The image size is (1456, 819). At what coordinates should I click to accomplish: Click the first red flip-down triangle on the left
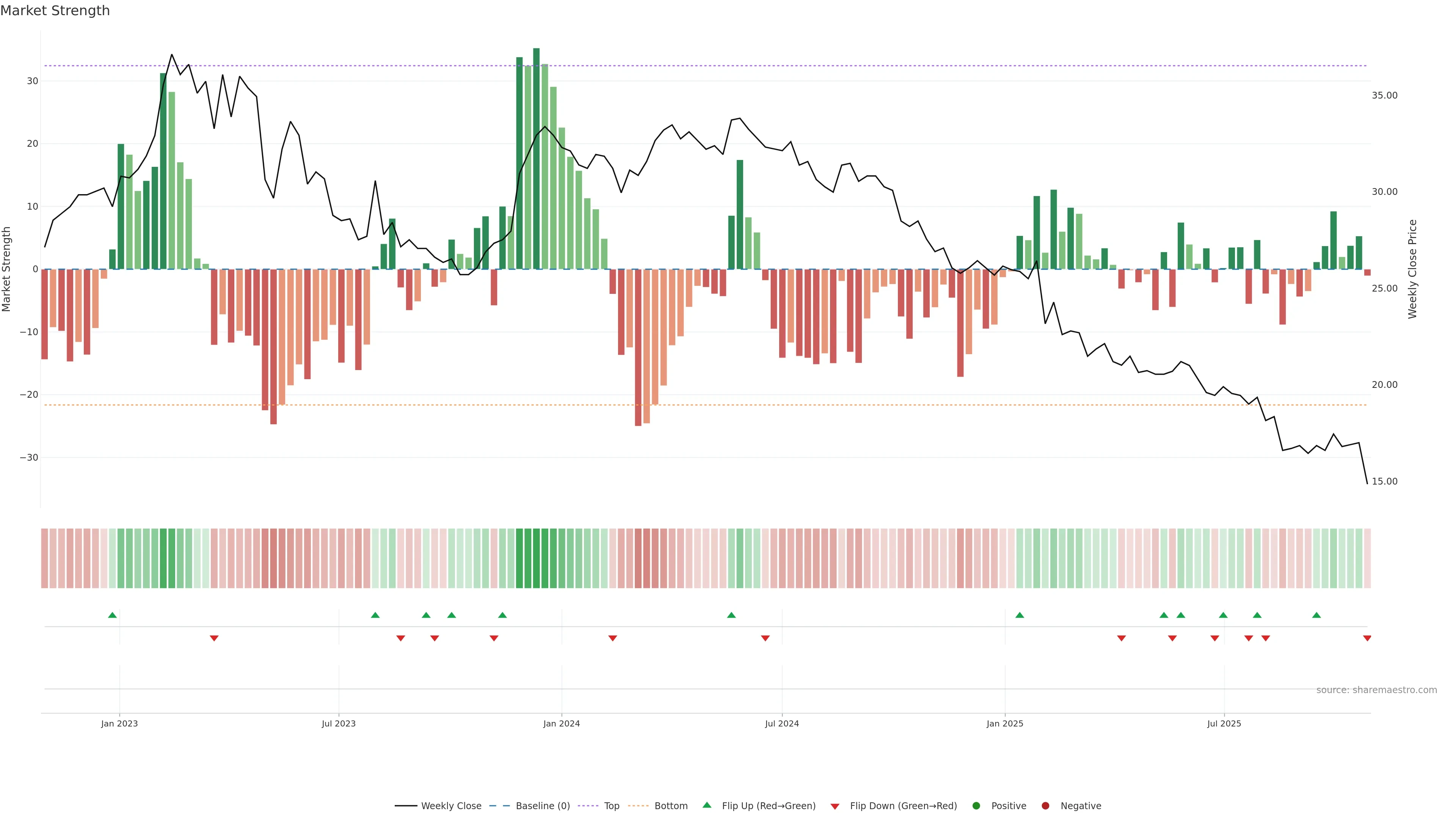click(214, 638)
